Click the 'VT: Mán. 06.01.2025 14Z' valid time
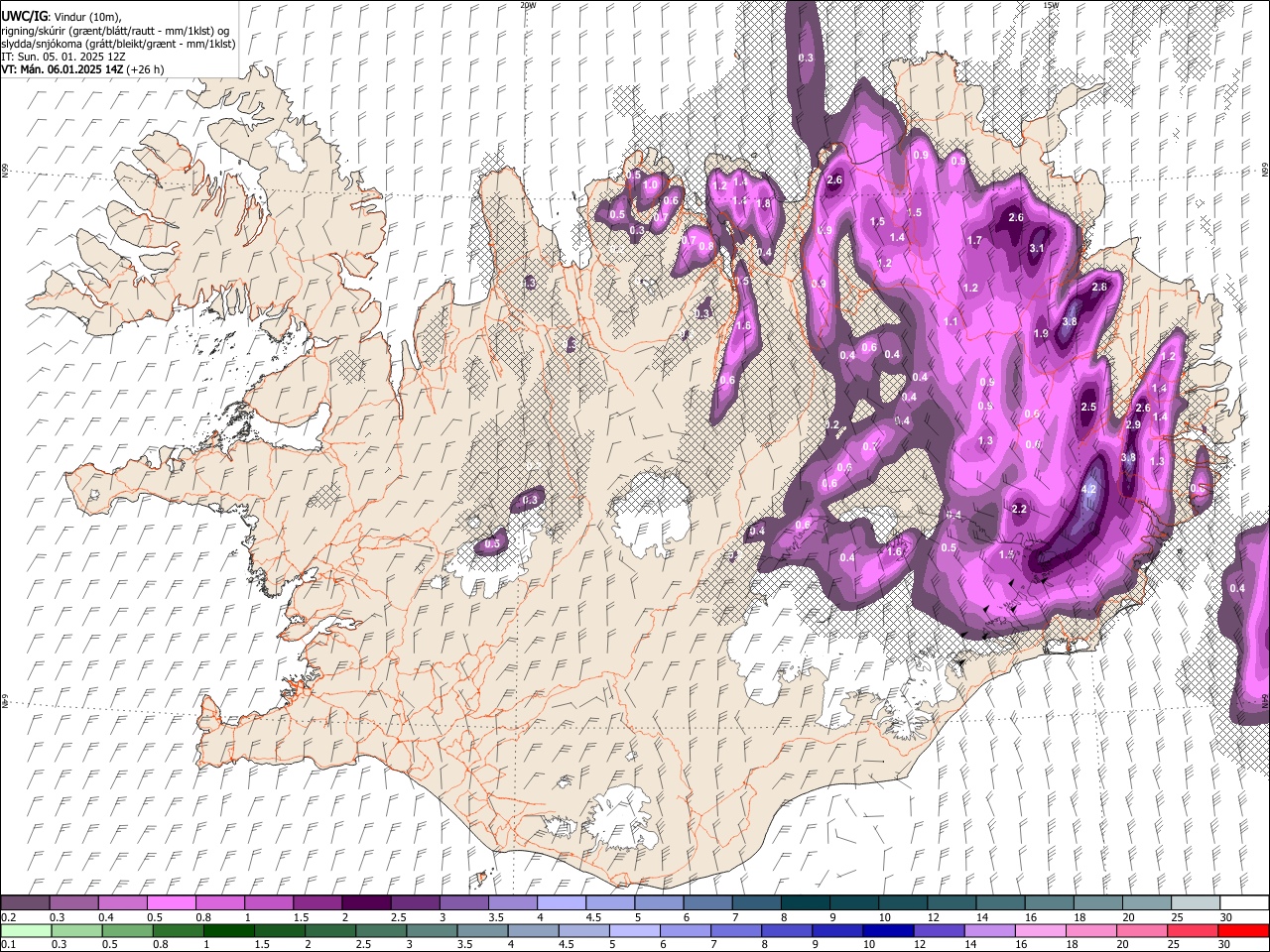Screen dimensions: 1270x952 pyautogui.click(x=63, y=69)
